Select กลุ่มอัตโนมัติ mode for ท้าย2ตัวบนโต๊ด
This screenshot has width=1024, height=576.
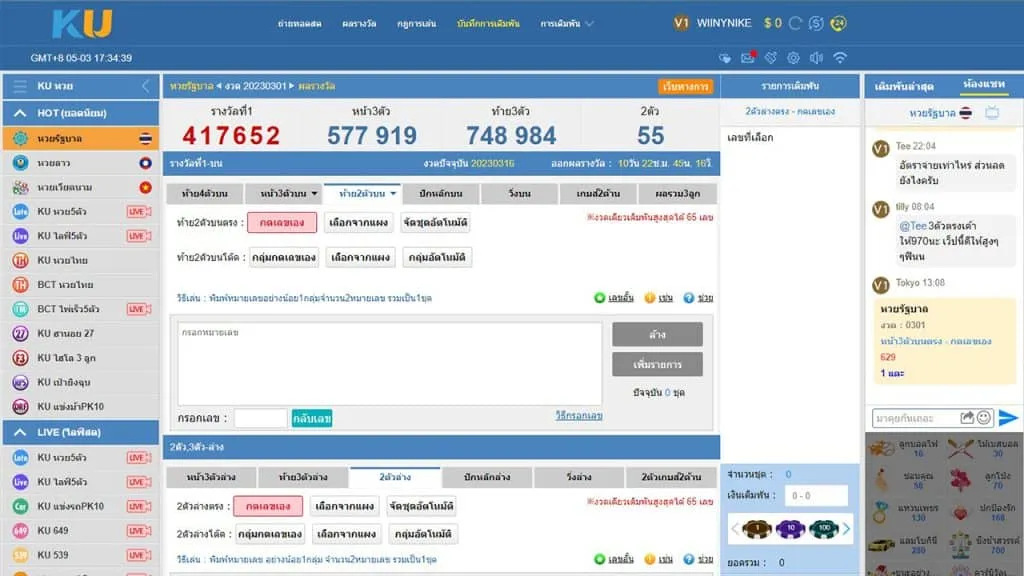(437, 257)
